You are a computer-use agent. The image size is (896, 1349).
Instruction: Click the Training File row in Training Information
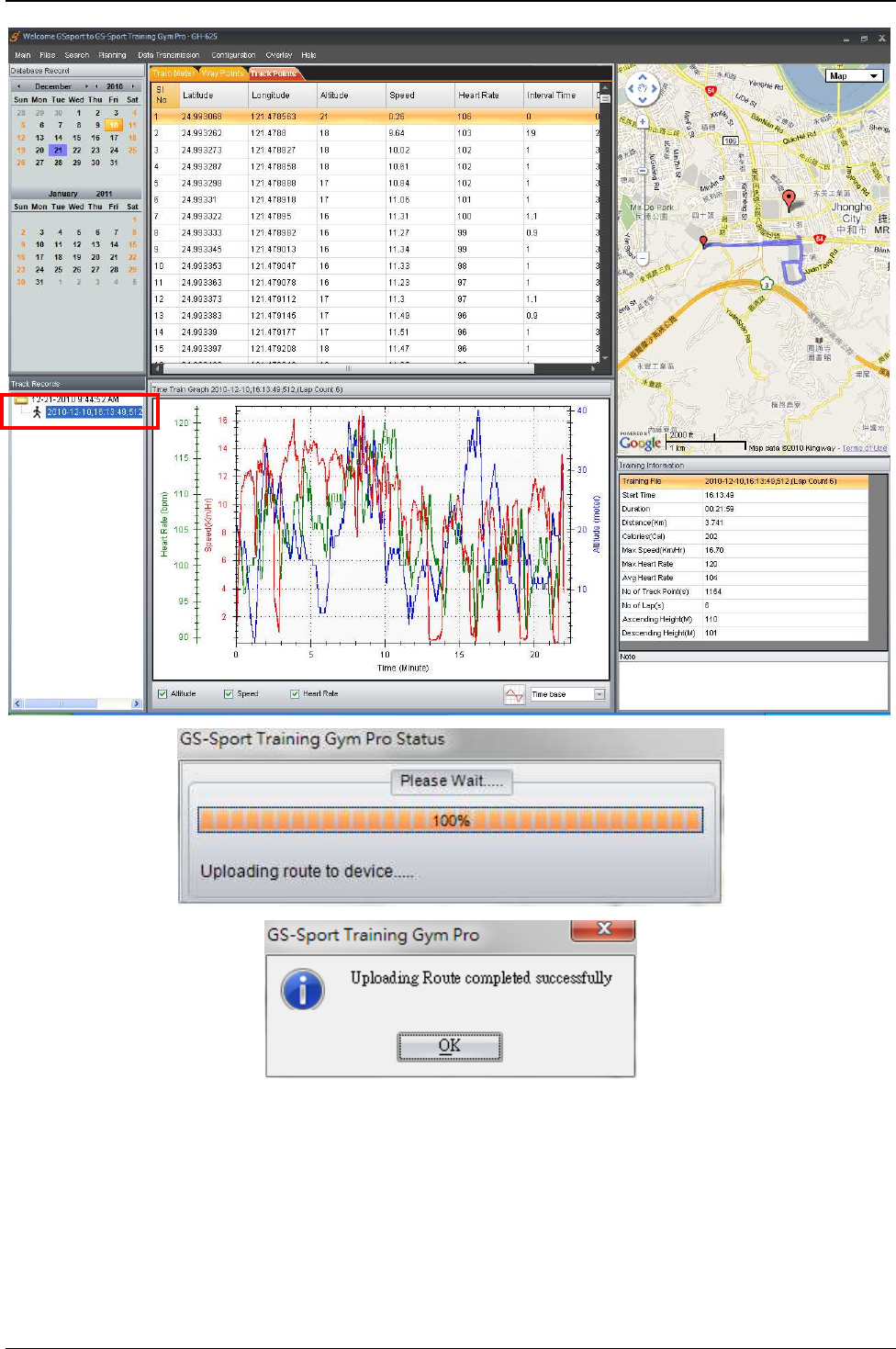tap(744, 481)
